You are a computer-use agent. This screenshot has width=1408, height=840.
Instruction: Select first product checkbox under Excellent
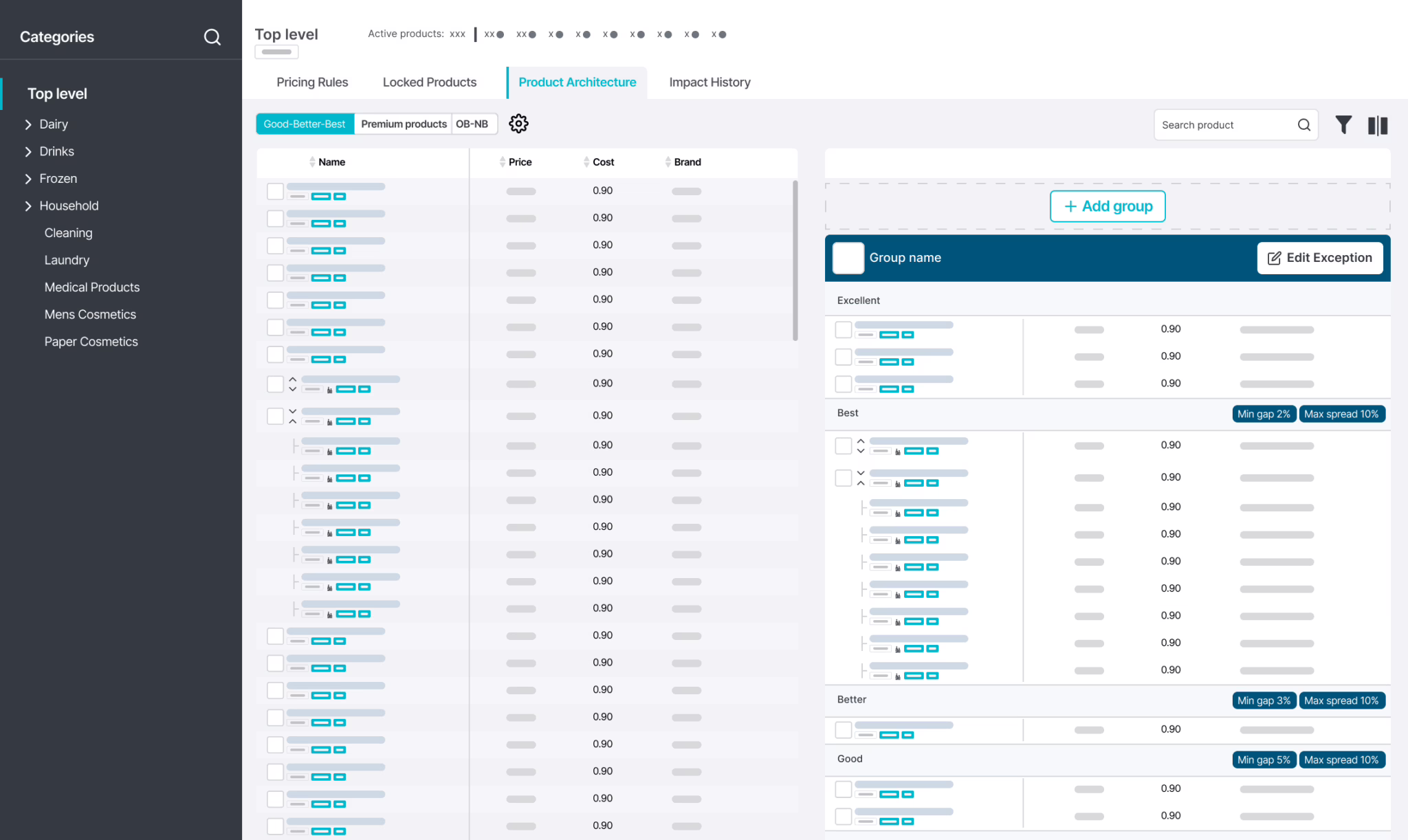pyautogui.click(x=843, y=329)
